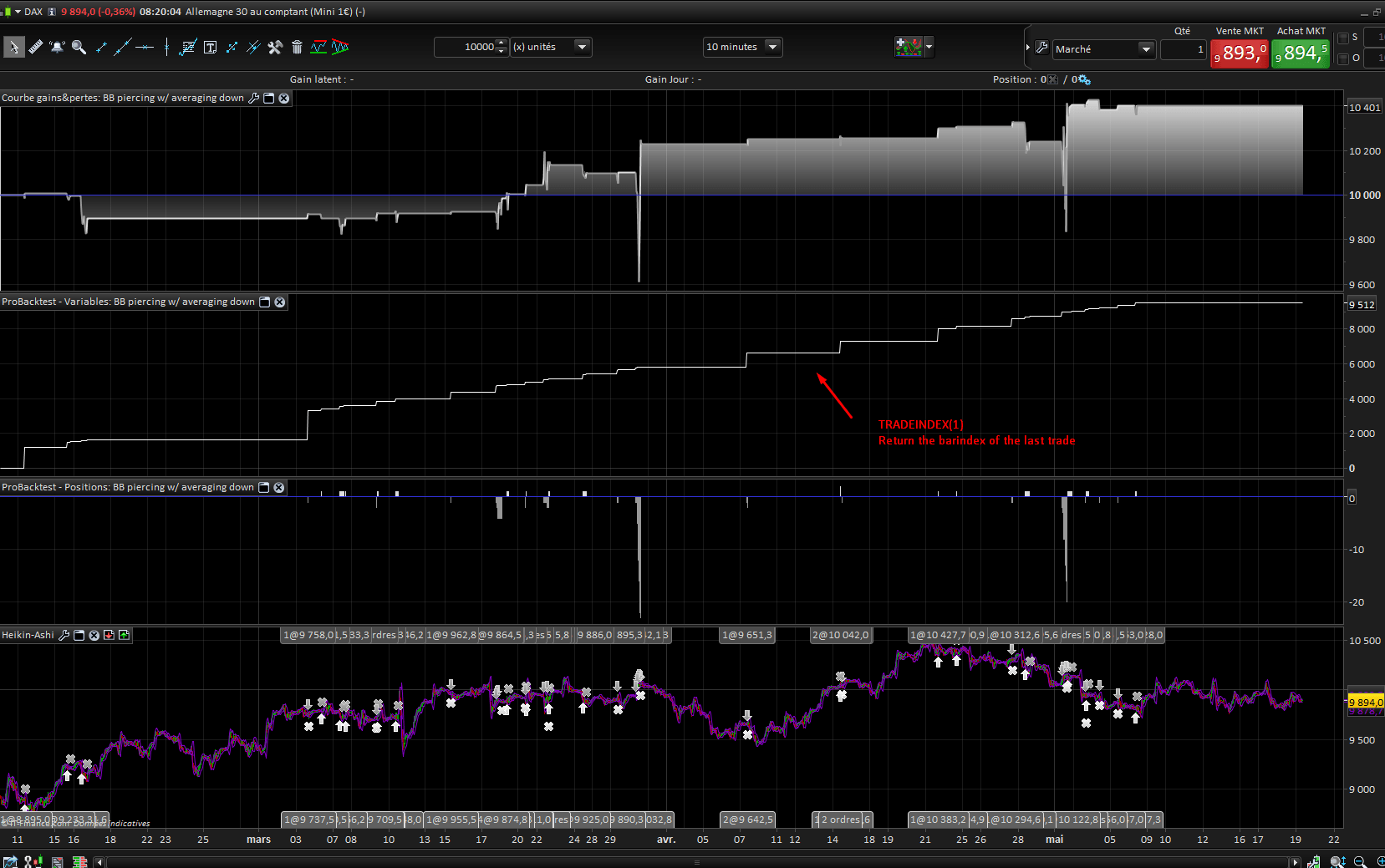Image resolution: width=1385 pixels, height=868 pixels.
Task: Select the crossed lines drawing tool
Action: pos(253,47)
